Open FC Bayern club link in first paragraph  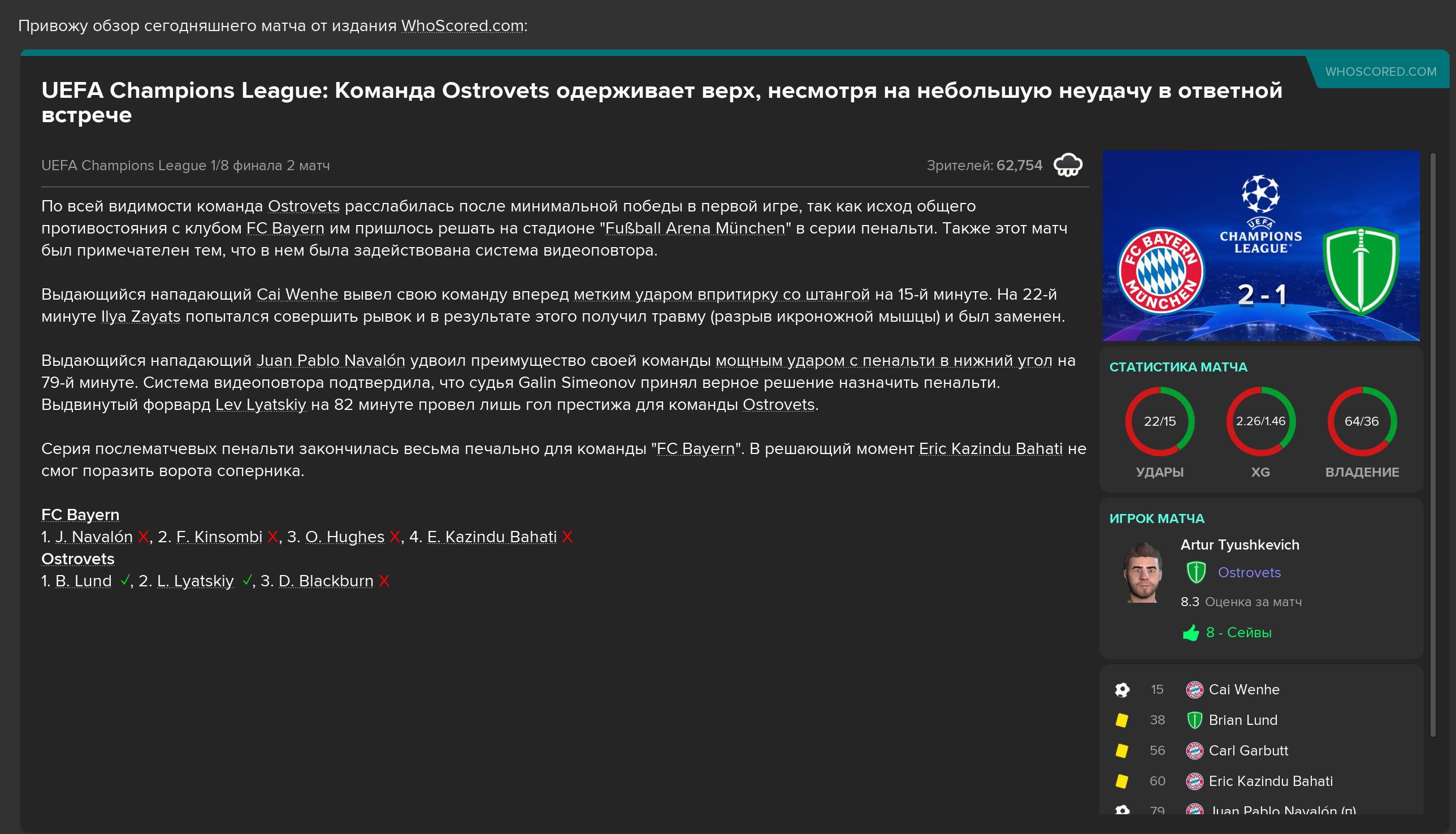tap(285, 228)
